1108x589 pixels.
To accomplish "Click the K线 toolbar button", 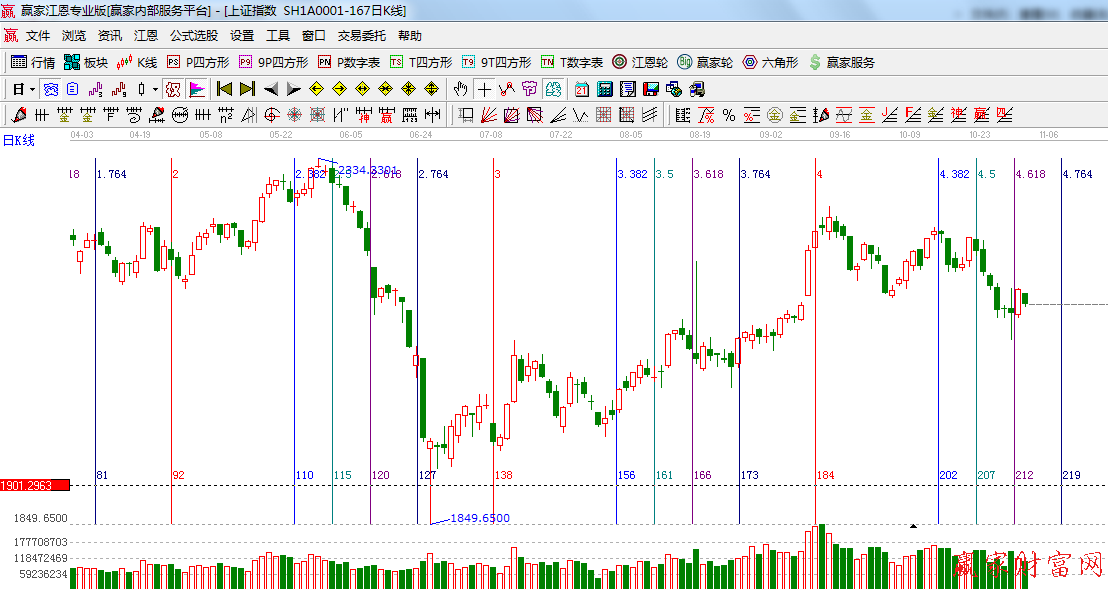I will coord(137,62).
